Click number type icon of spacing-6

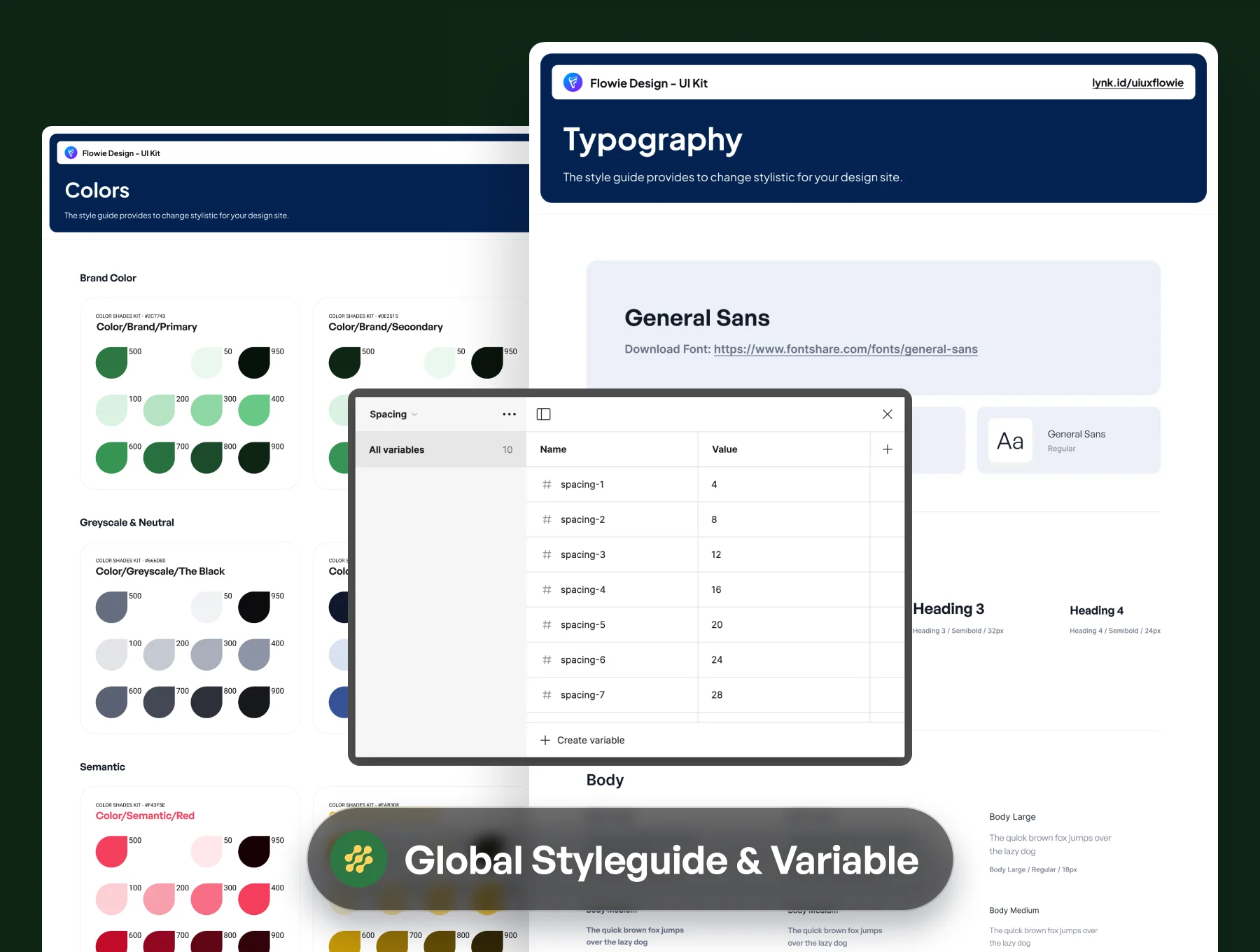[x=547, y=659]
